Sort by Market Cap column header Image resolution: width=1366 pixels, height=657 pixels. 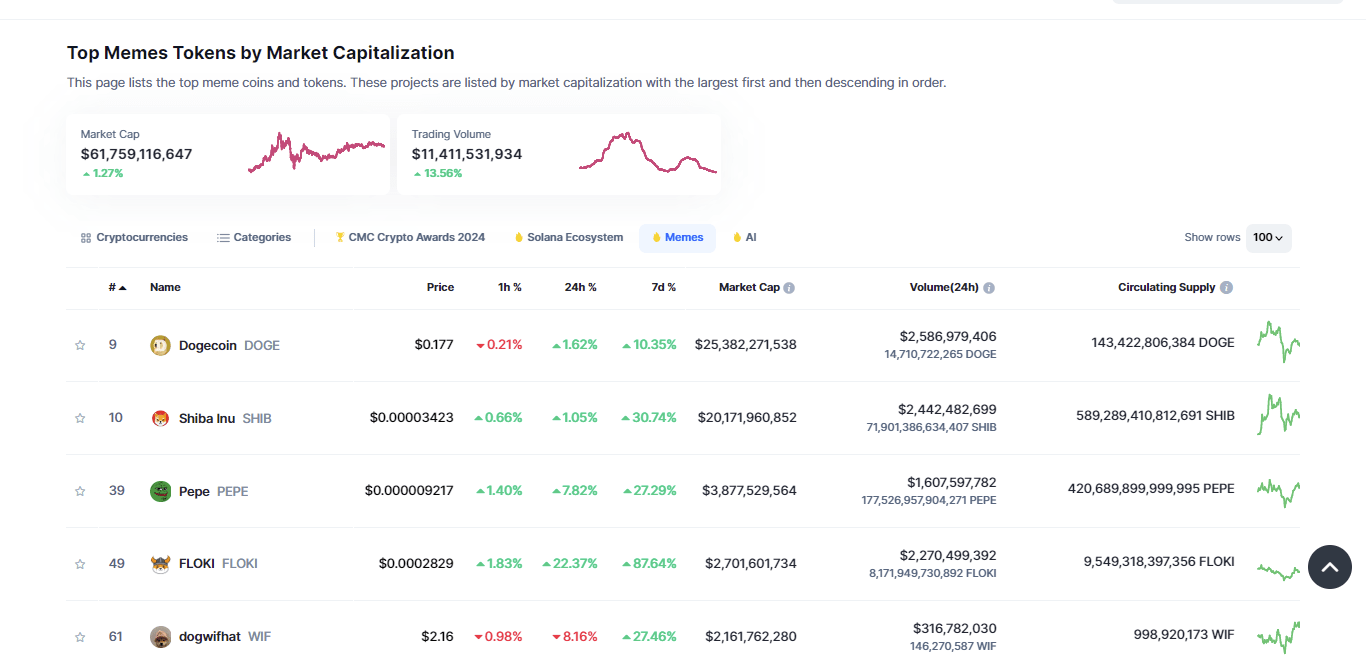point(749,288)
